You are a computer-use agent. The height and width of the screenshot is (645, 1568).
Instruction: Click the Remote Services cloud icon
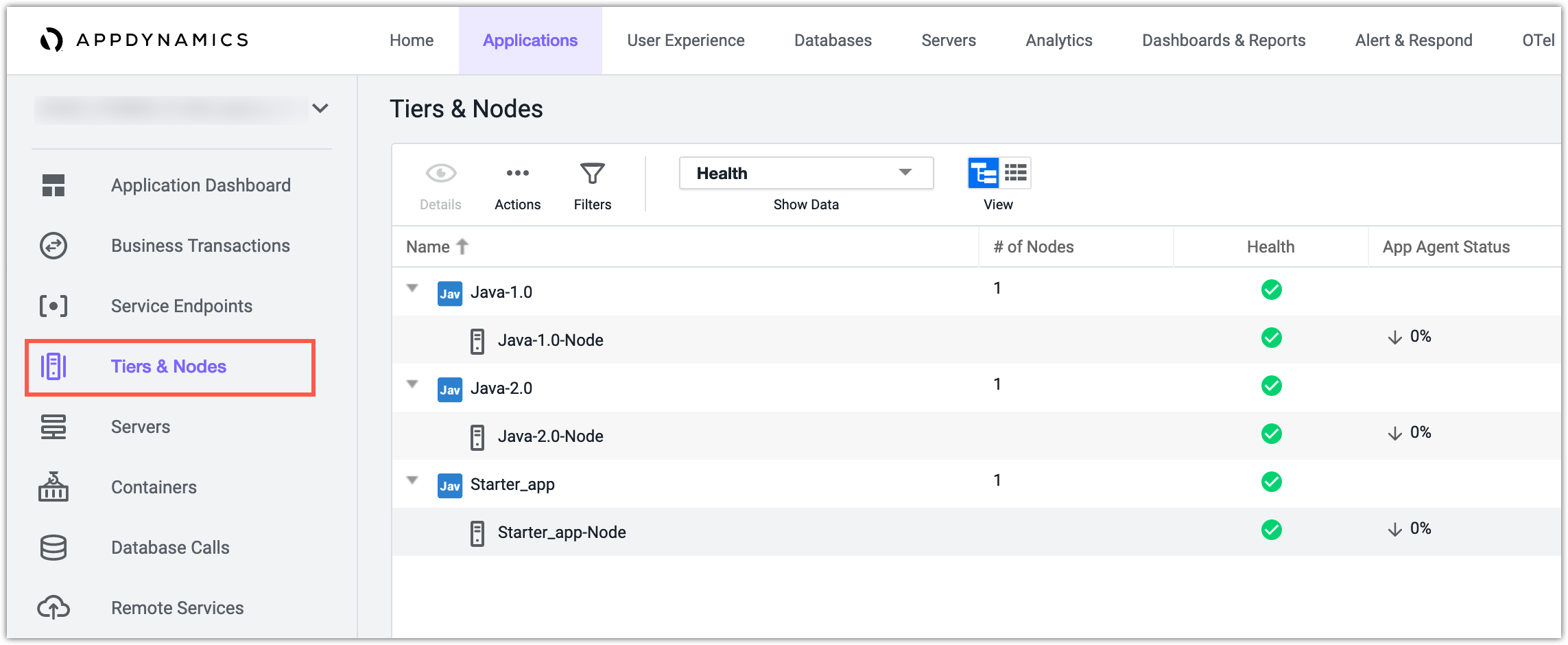54,607
